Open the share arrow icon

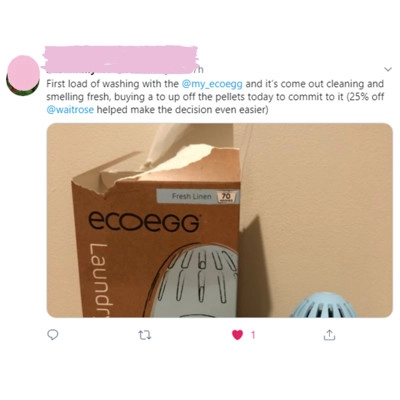click(329, 335)
